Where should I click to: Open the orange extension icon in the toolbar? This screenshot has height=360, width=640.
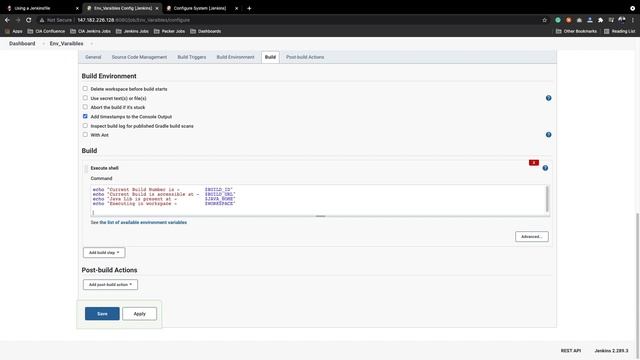point(568,20)
